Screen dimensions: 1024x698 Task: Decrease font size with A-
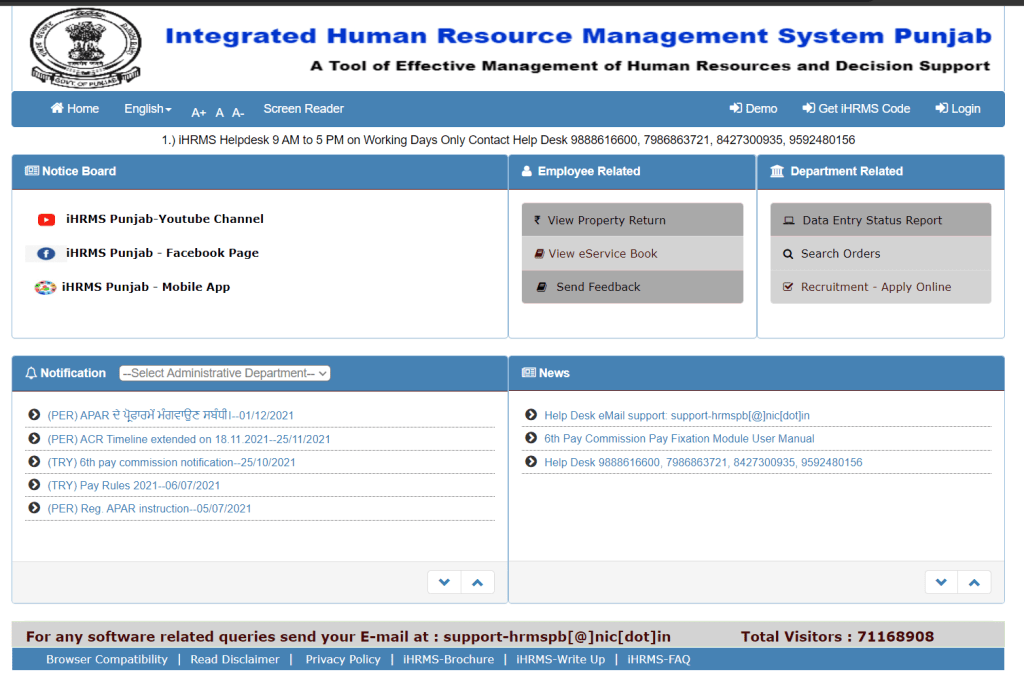(238, 113)
